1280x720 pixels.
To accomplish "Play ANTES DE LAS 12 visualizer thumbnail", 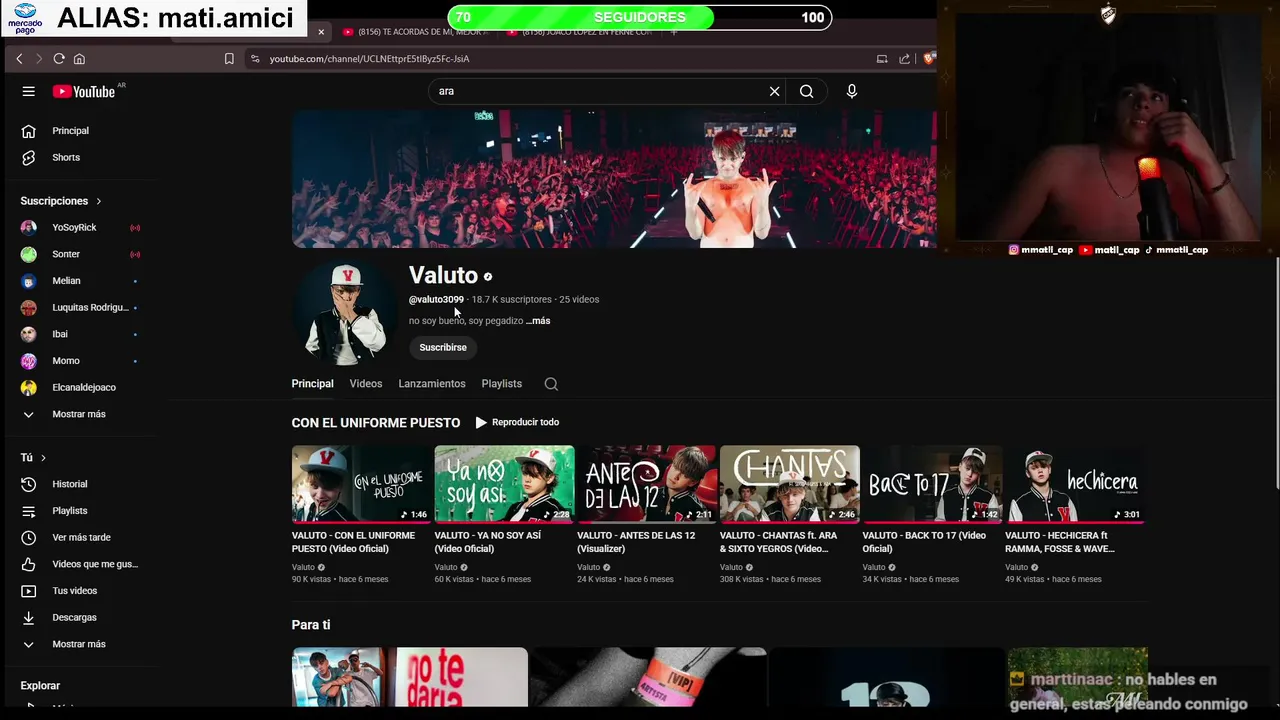I will (x=647, y=484).
